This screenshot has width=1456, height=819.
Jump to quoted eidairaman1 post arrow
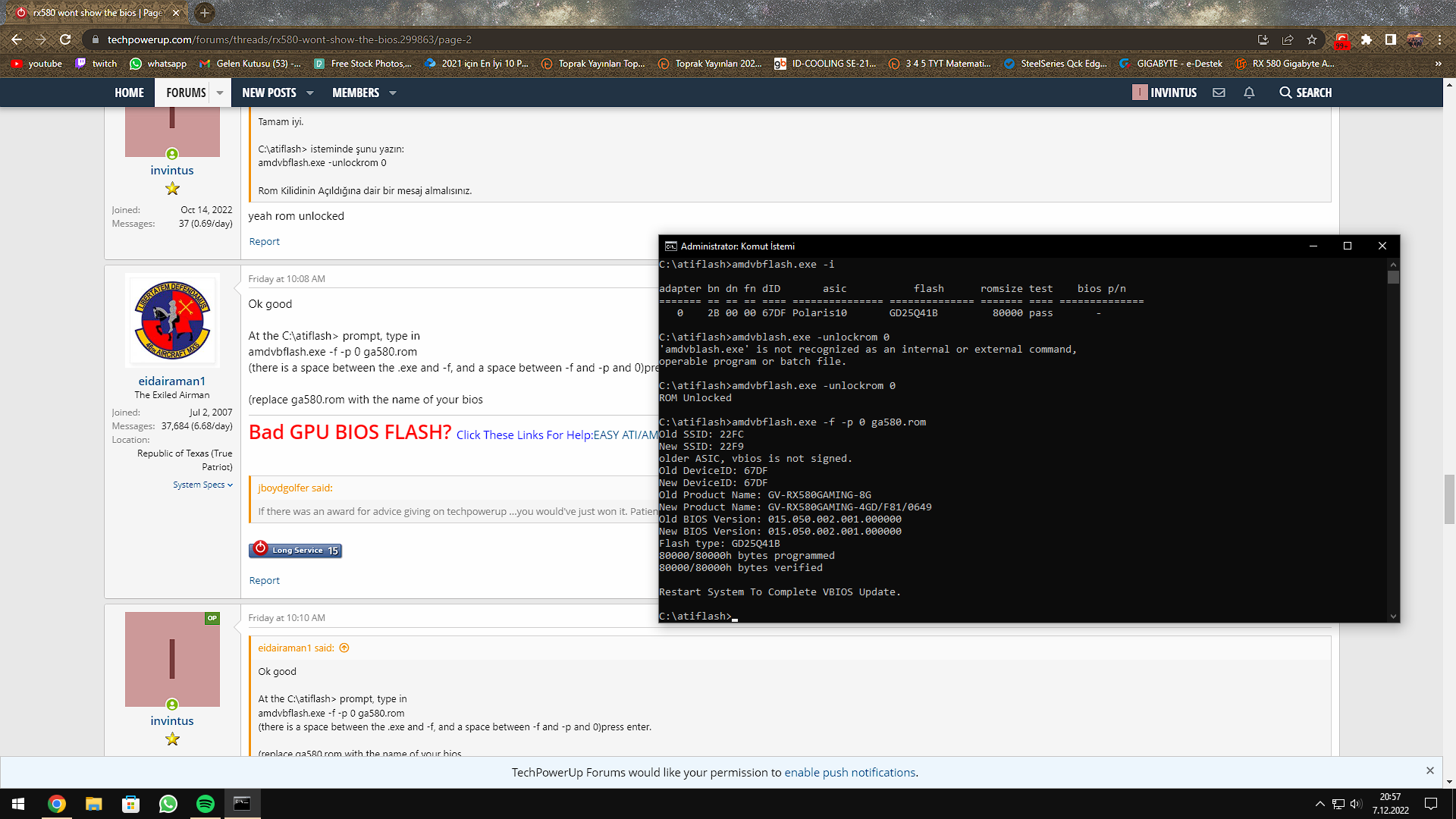click(x=344, y=648)
